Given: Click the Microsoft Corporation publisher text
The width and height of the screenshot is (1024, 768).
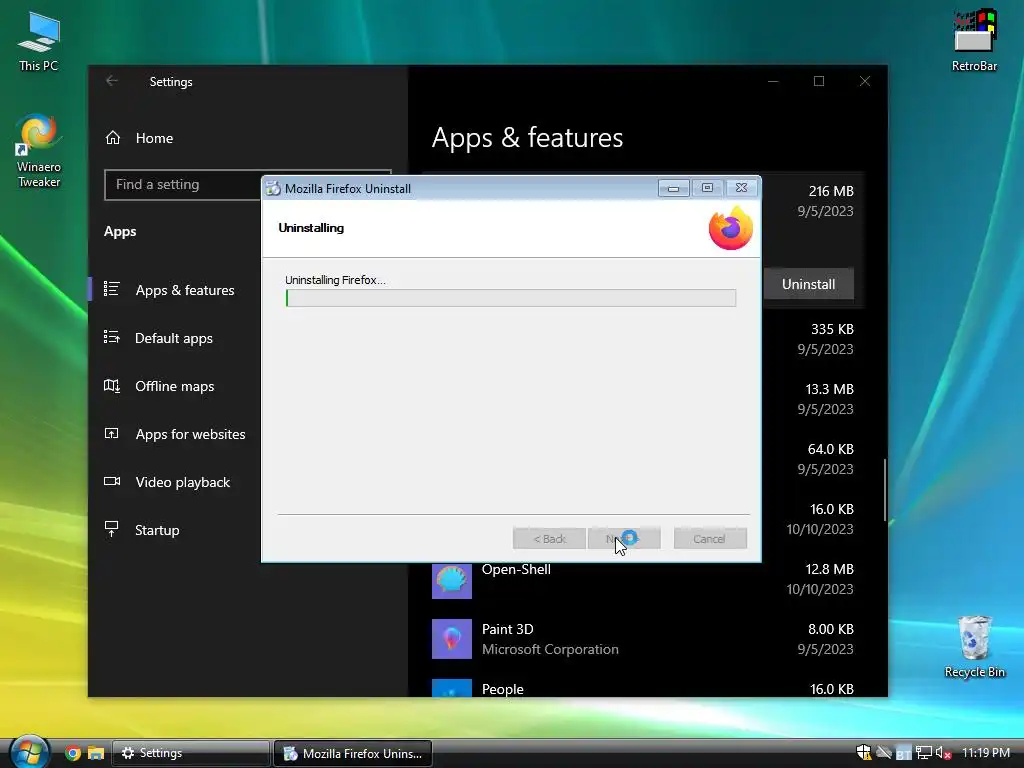Looking at the screenshot, I should (x=550, y=649).
